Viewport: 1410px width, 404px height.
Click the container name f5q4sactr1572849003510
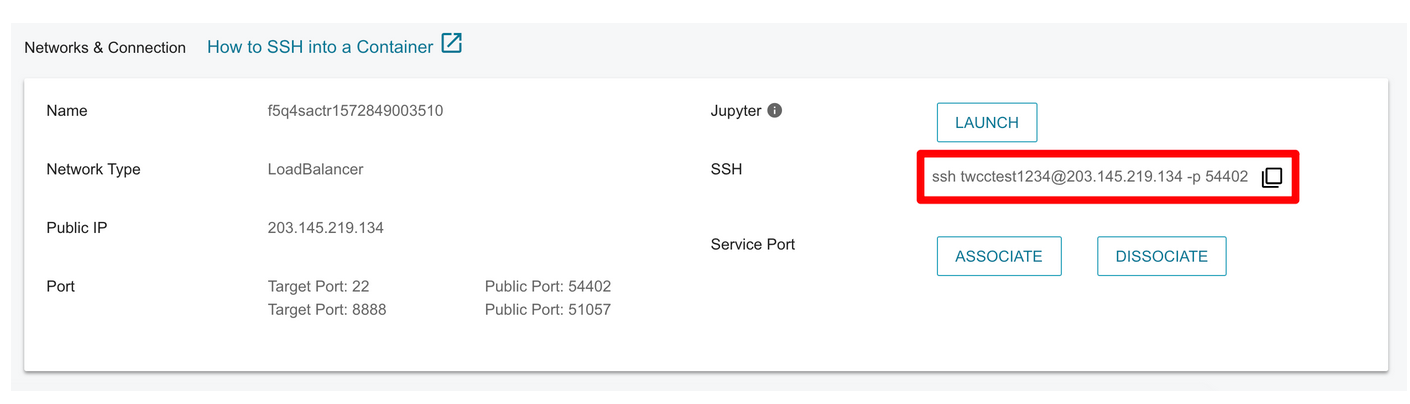point(348,111)
